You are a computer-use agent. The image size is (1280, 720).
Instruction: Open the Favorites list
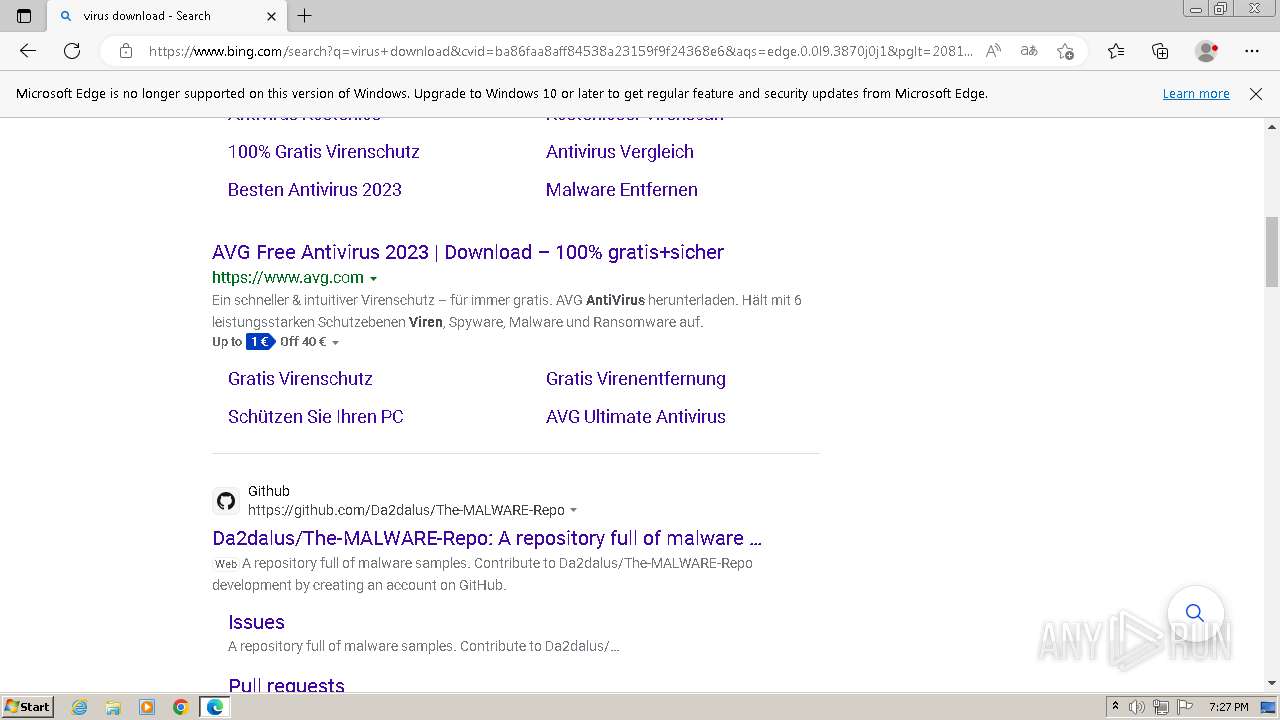click(1116, 51)
